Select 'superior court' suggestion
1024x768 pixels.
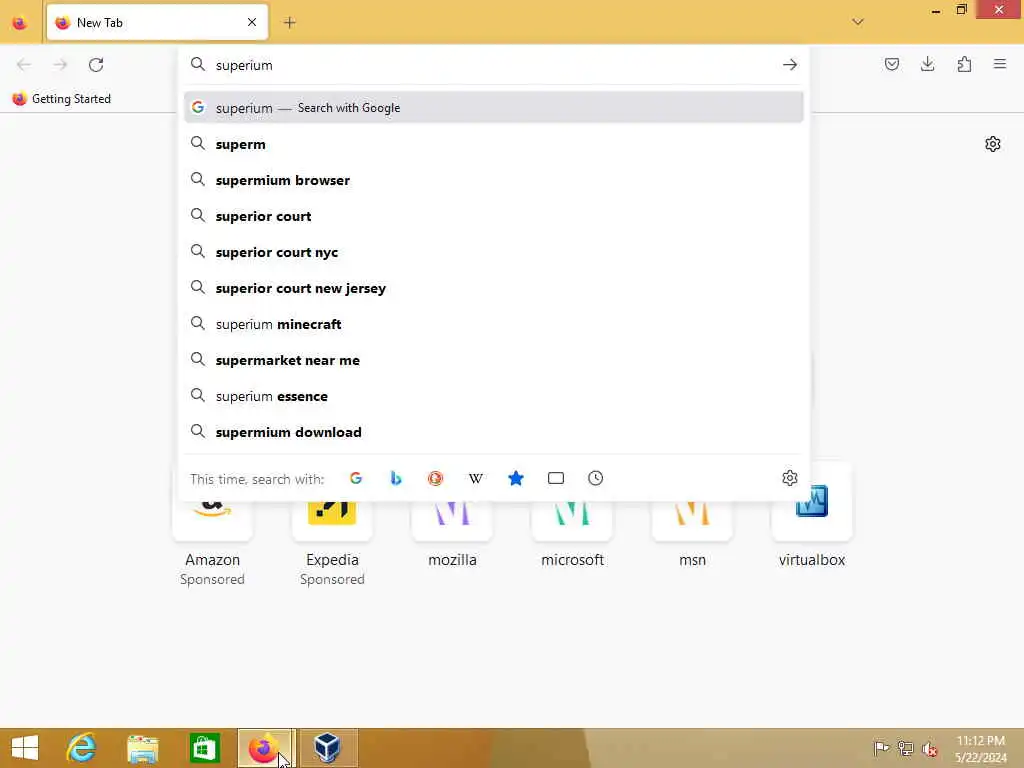pyautogui.click(x=494, y=216)
